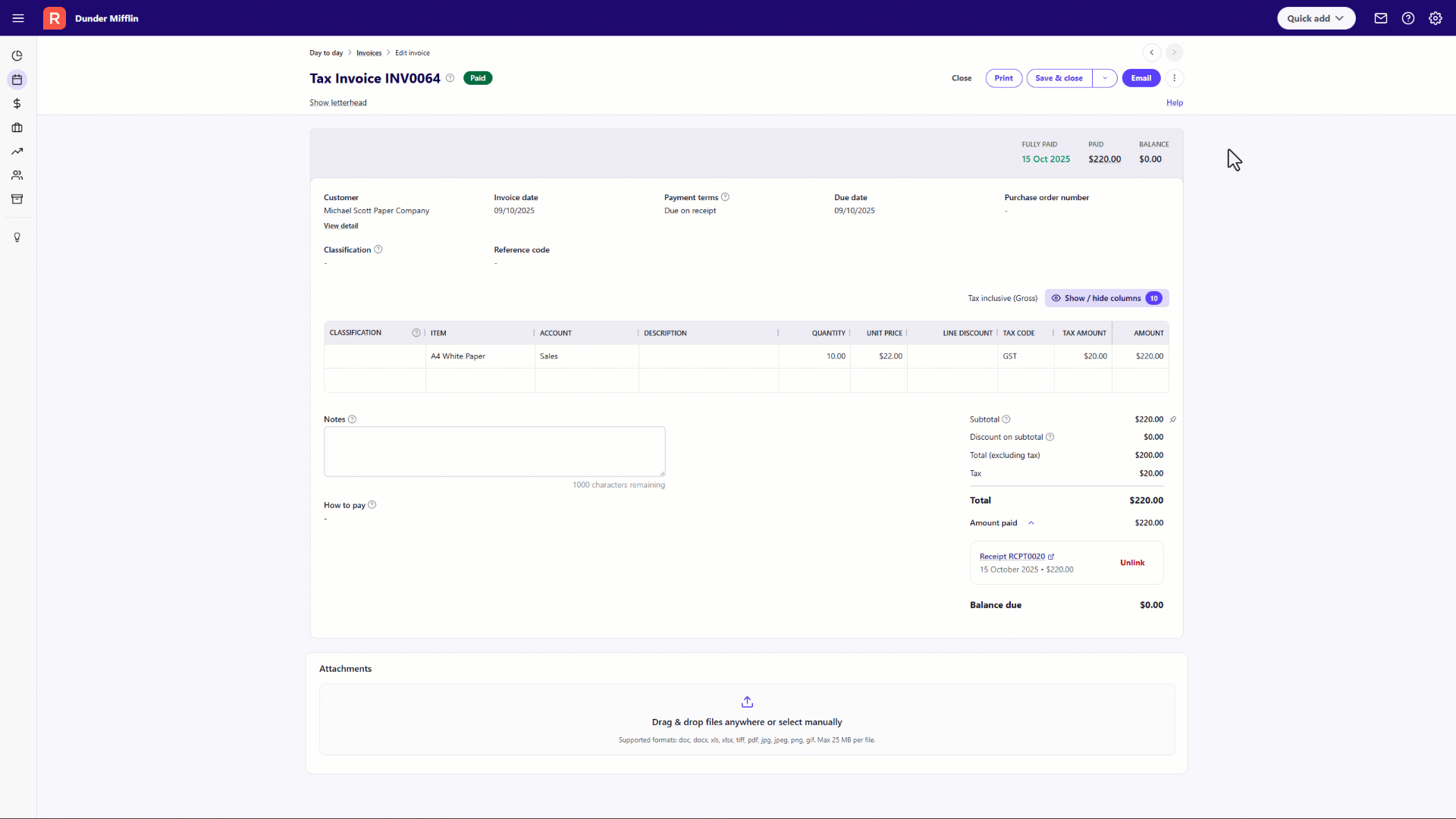Select the Day to day calendar icon
The image size is (1456, 819).
(17, 80)
